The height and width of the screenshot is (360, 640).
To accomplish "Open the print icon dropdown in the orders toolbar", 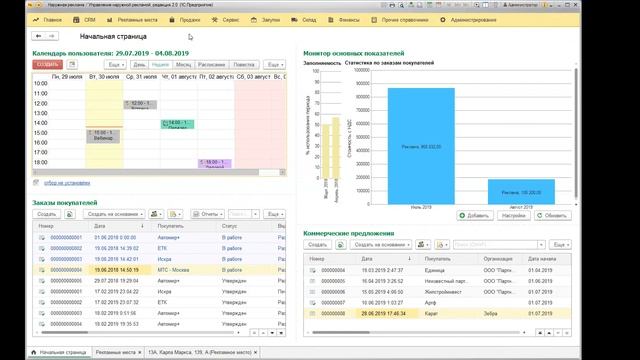I will click(x=156, y=214).
